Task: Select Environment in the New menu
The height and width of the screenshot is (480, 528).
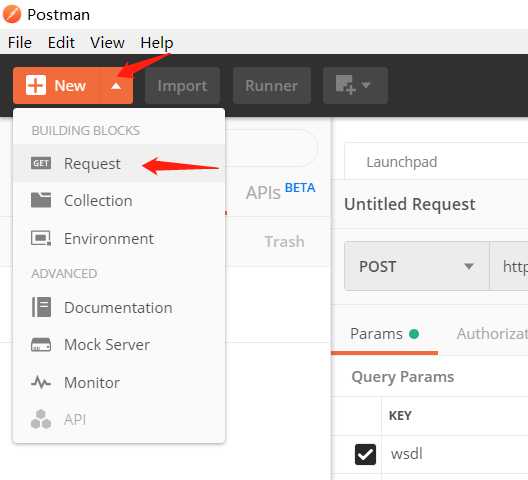Action: click(x=119, y=239)
